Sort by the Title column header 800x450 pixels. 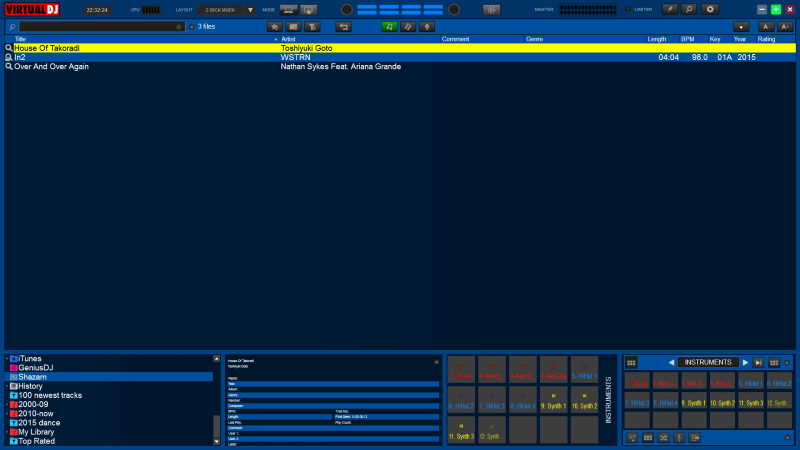point(145,39)
